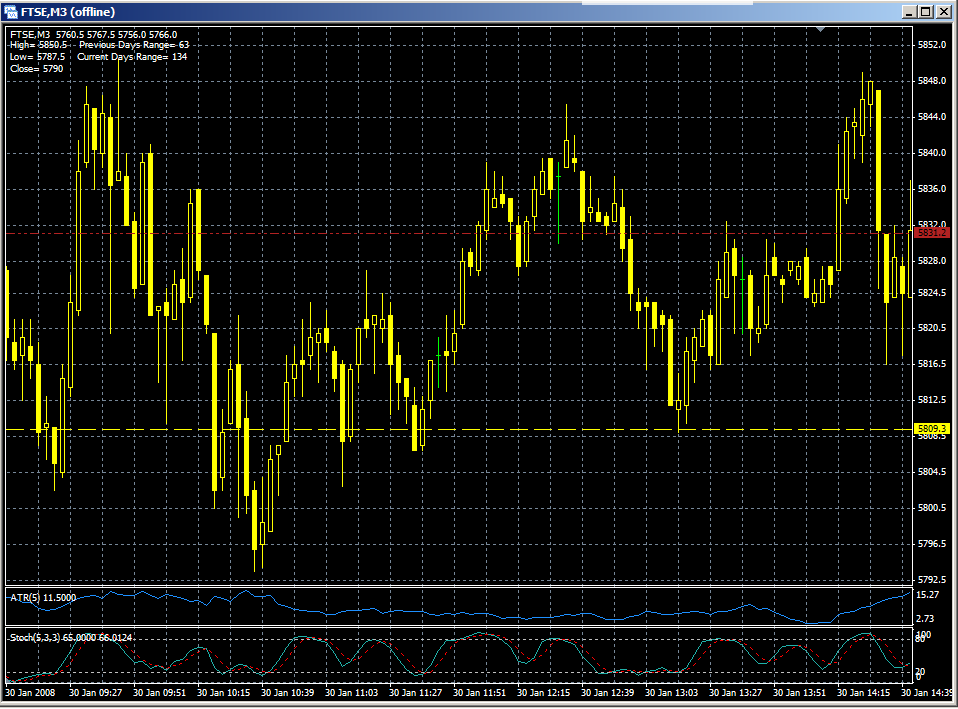Click the 5848.0 price scale label

[x=932, y=81]
